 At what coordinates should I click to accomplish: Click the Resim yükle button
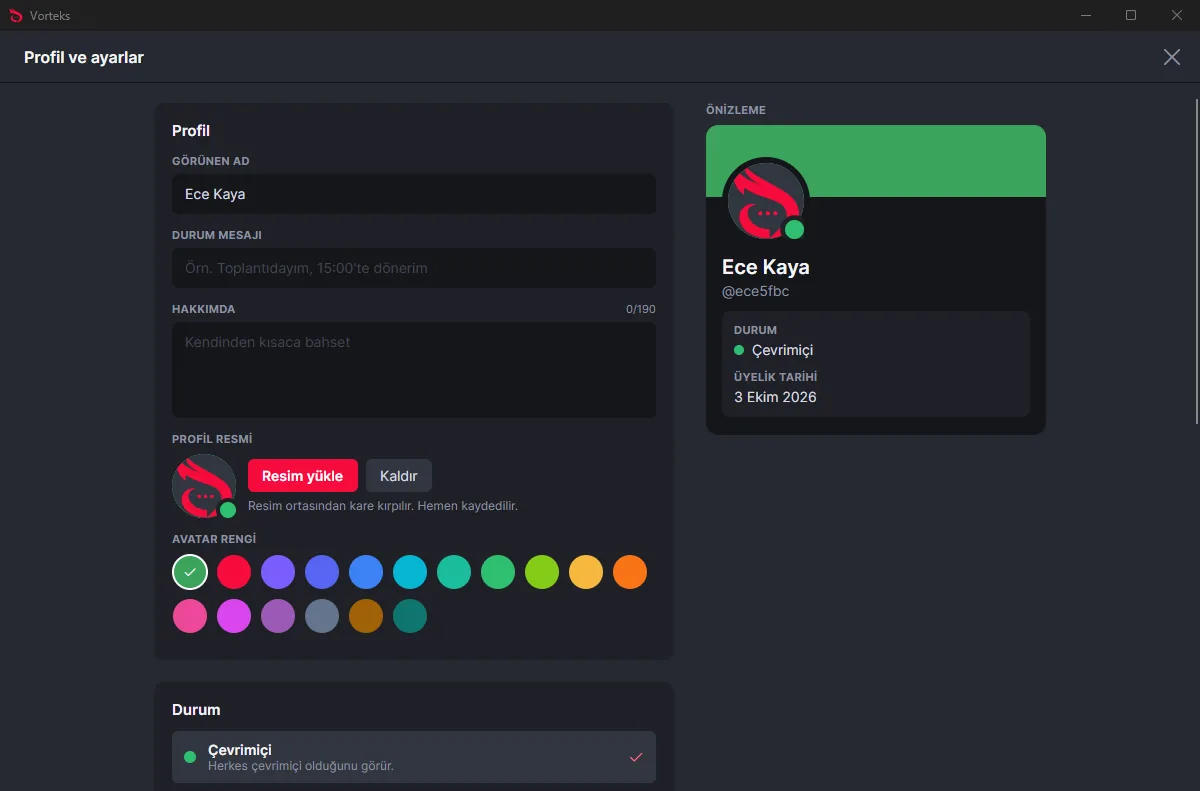(x=302, y=476)
